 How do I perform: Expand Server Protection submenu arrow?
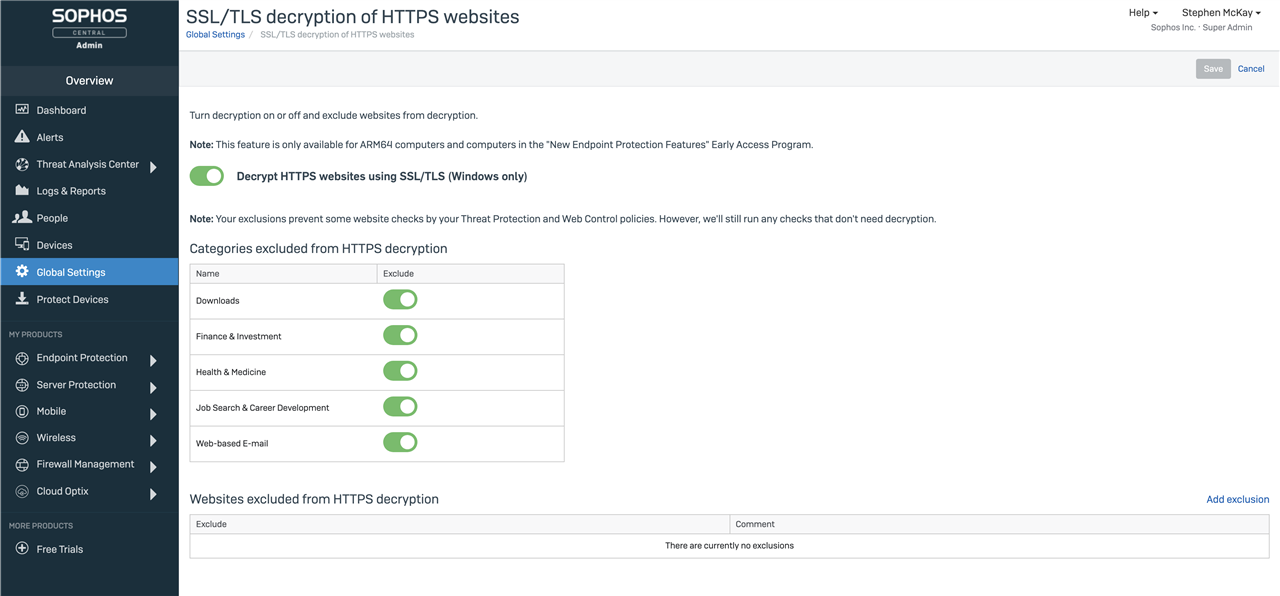(153, 387)
